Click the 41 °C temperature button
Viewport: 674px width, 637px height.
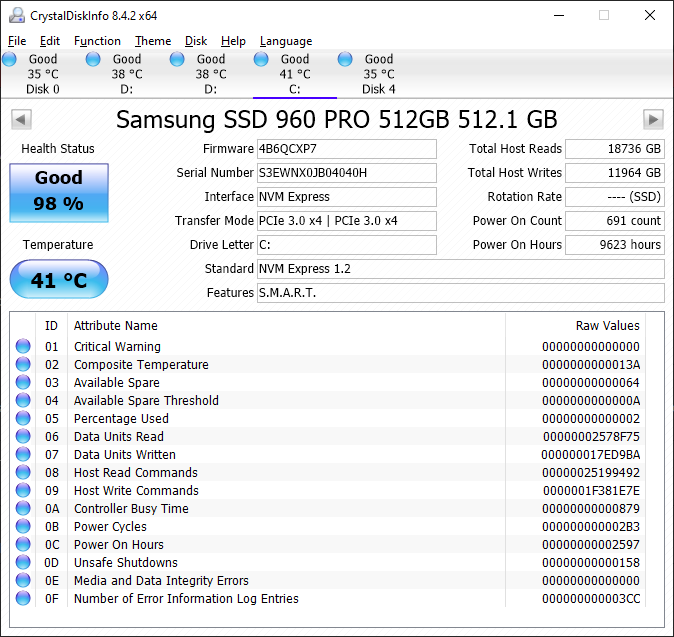[59, 280]
